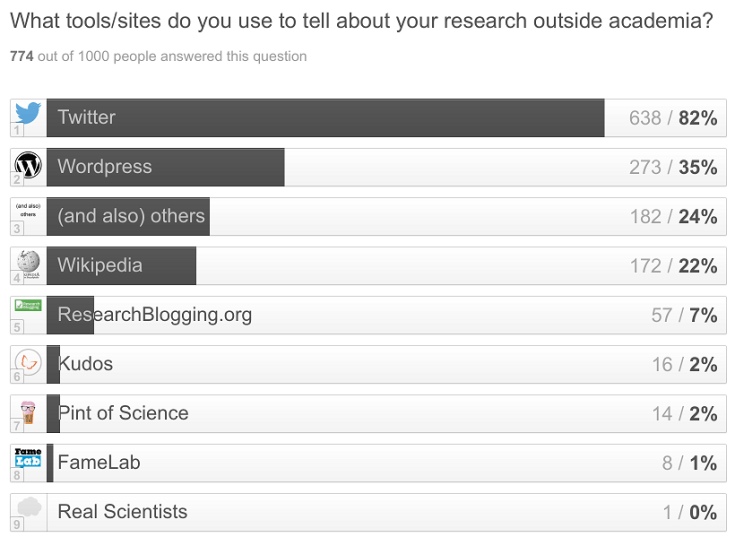Select the Wordpress result bar label
This screenshot has width=735, height=537.
tap(105, 167)
